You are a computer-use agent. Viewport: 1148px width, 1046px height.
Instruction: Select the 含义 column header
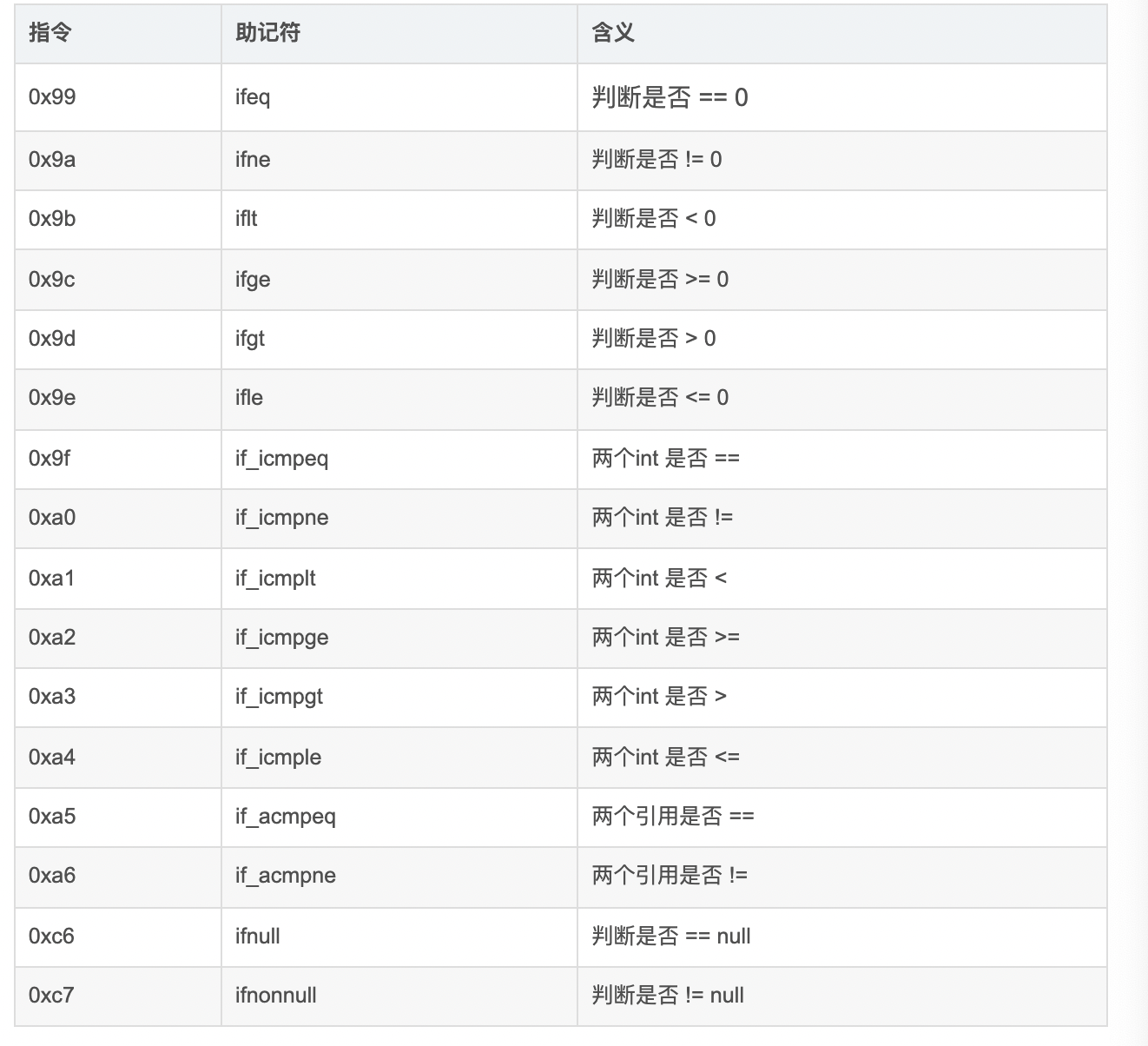842,33
